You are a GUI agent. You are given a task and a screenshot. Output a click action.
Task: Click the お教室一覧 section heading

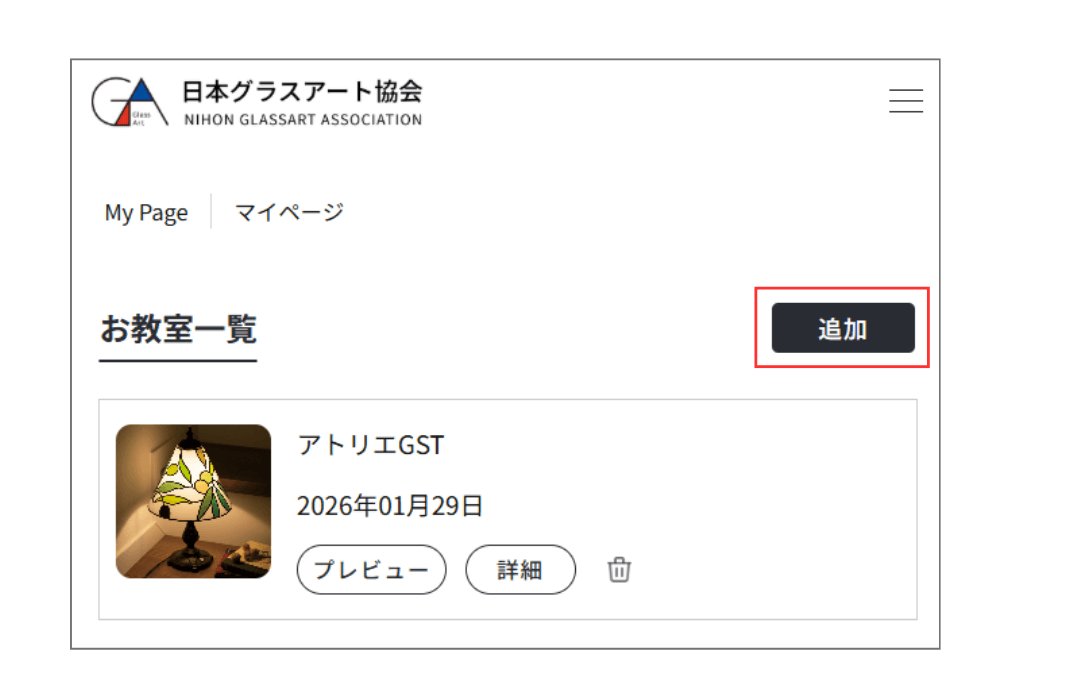(178, 329)
